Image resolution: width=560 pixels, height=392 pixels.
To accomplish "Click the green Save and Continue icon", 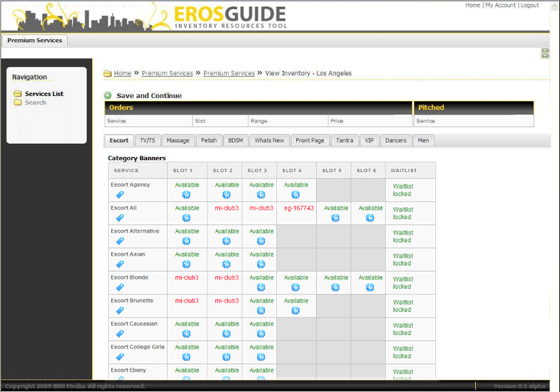I will click(108, 95).
